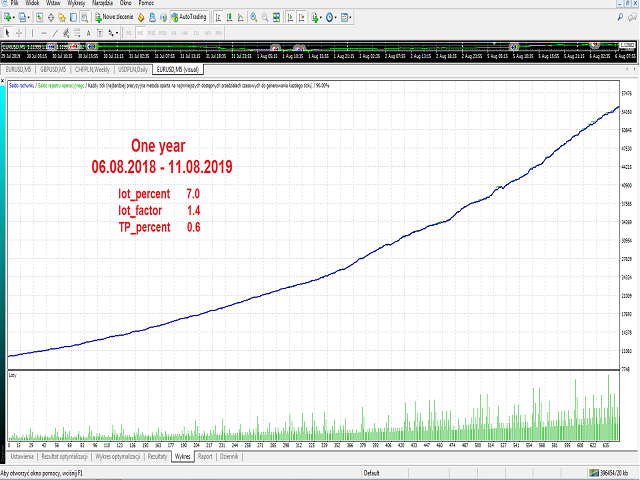Switch to the CHFPLN,Weekly chart tab

point(93,70)
